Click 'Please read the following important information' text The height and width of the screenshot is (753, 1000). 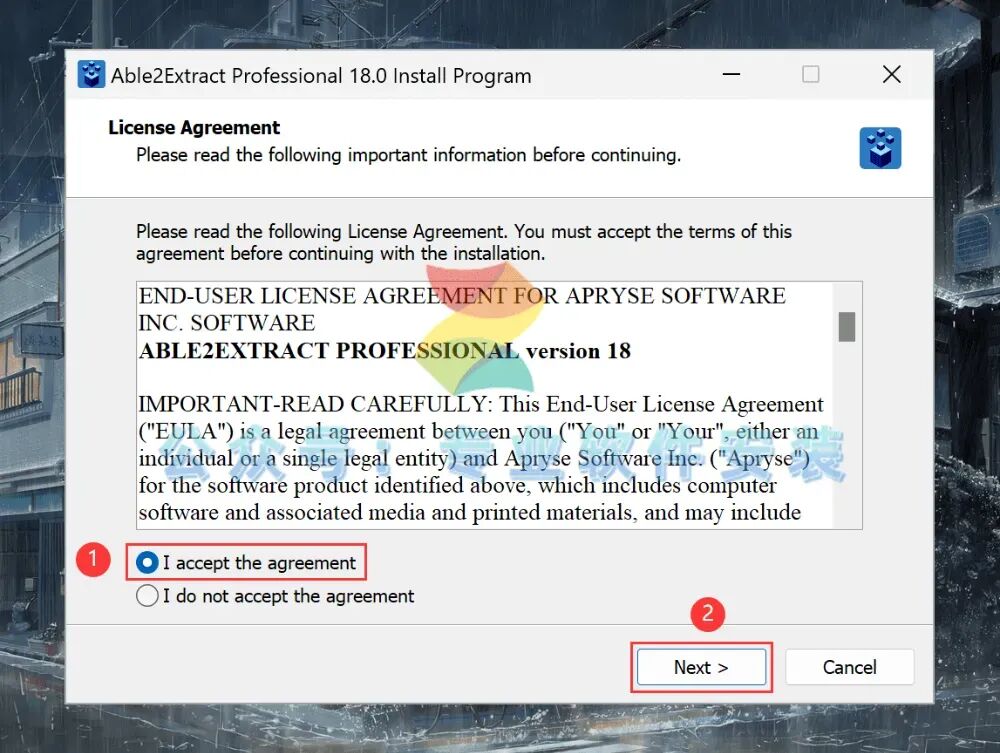pos(408,155)
